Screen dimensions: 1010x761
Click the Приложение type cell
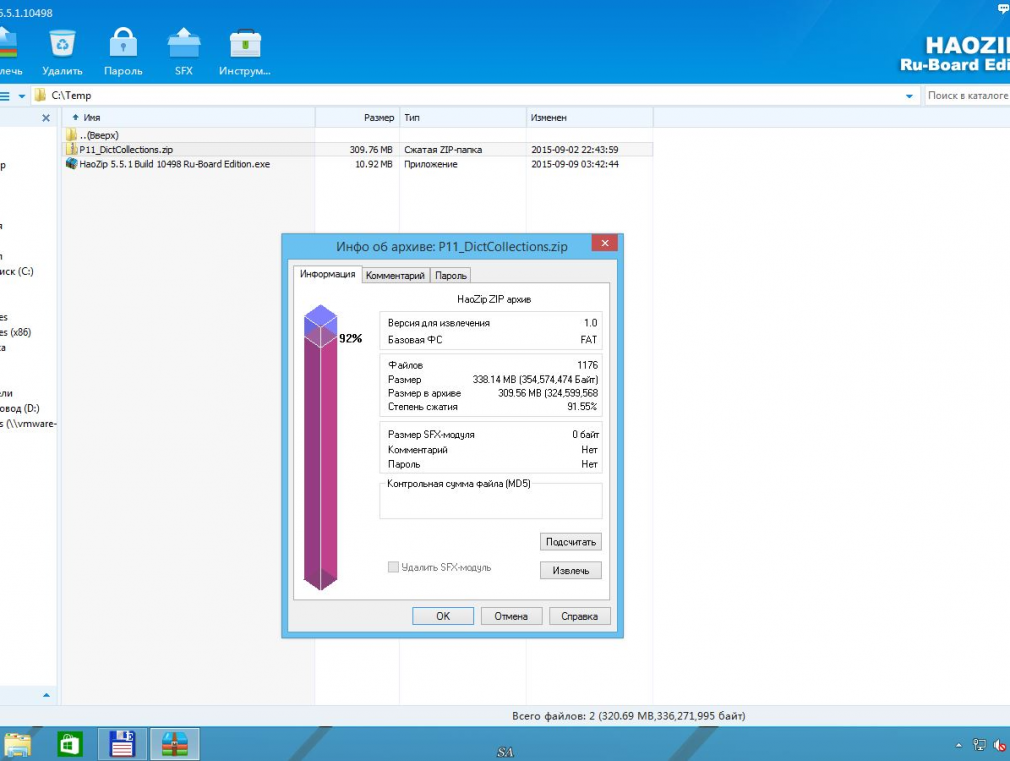pos(431,164)
